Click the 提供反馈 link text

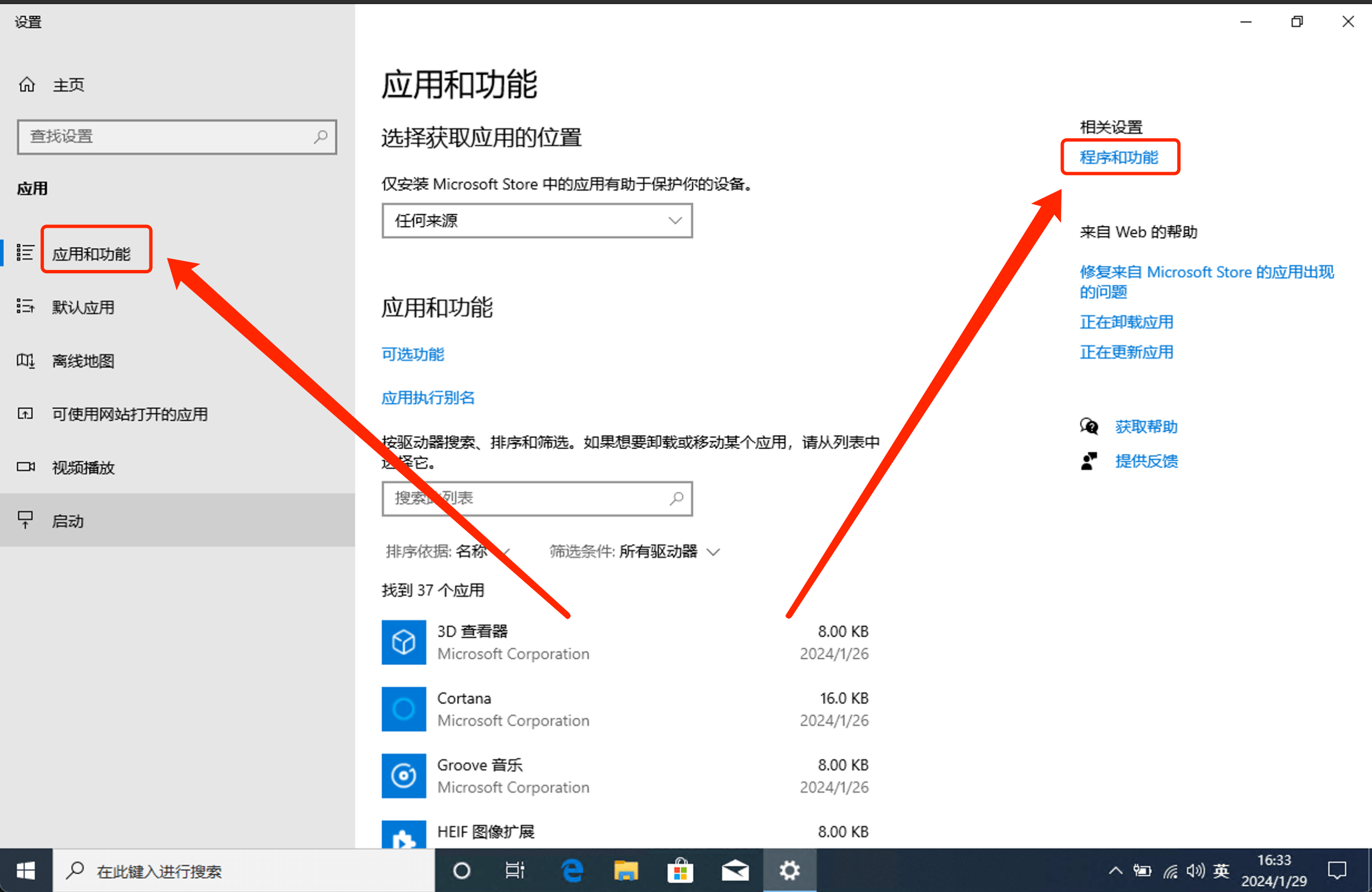[1146, 462]
